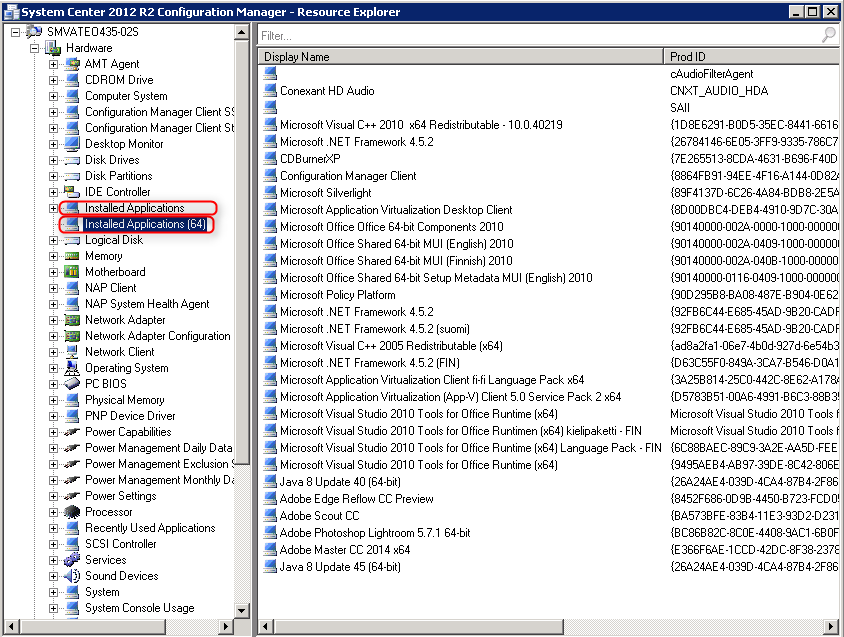The width and height of the screenshot is (844, 637).
Task: Click the filter search magnifier icon
Action: tap(829, 34)
